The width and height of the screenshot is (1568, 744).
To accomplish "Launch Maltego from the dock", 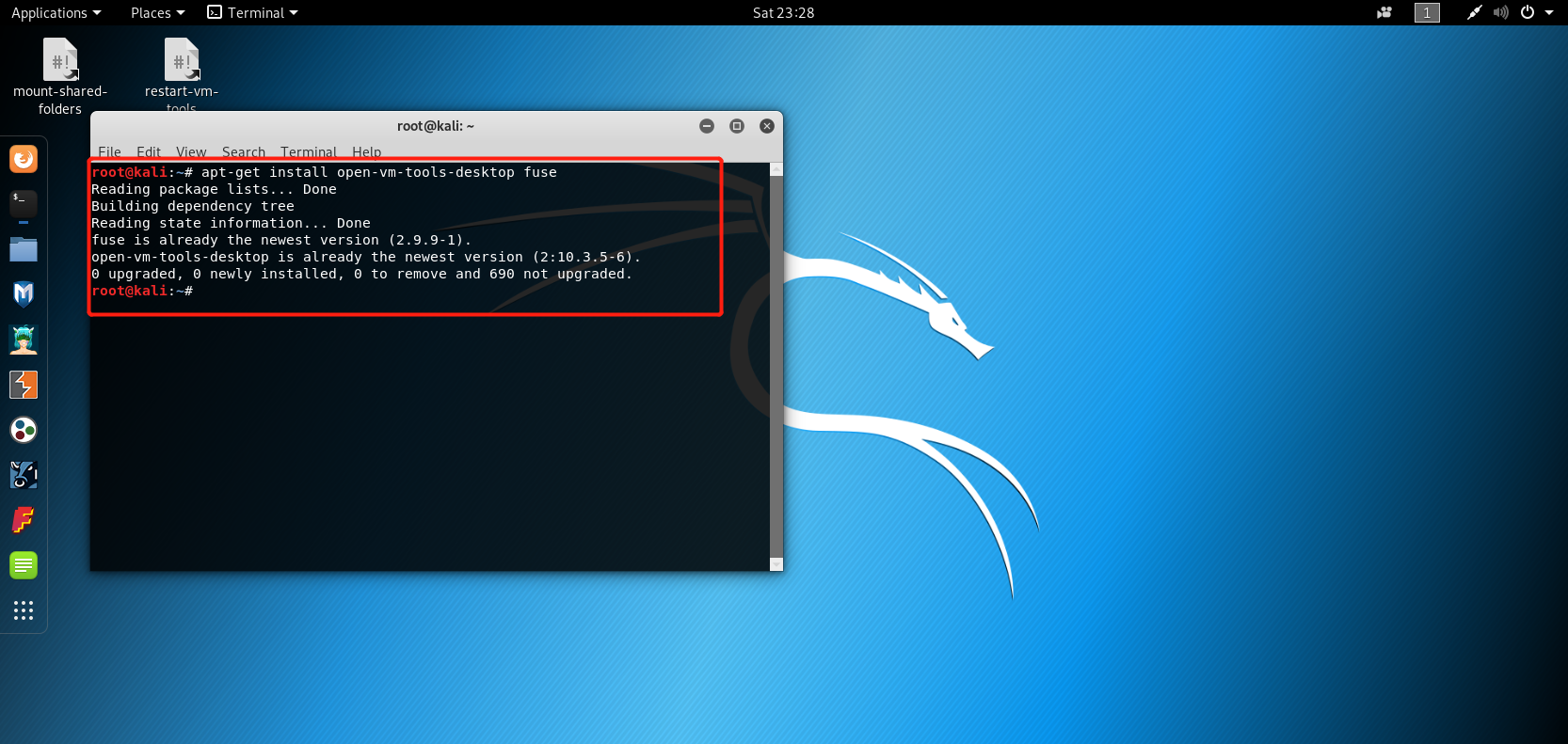I will 24,475.
